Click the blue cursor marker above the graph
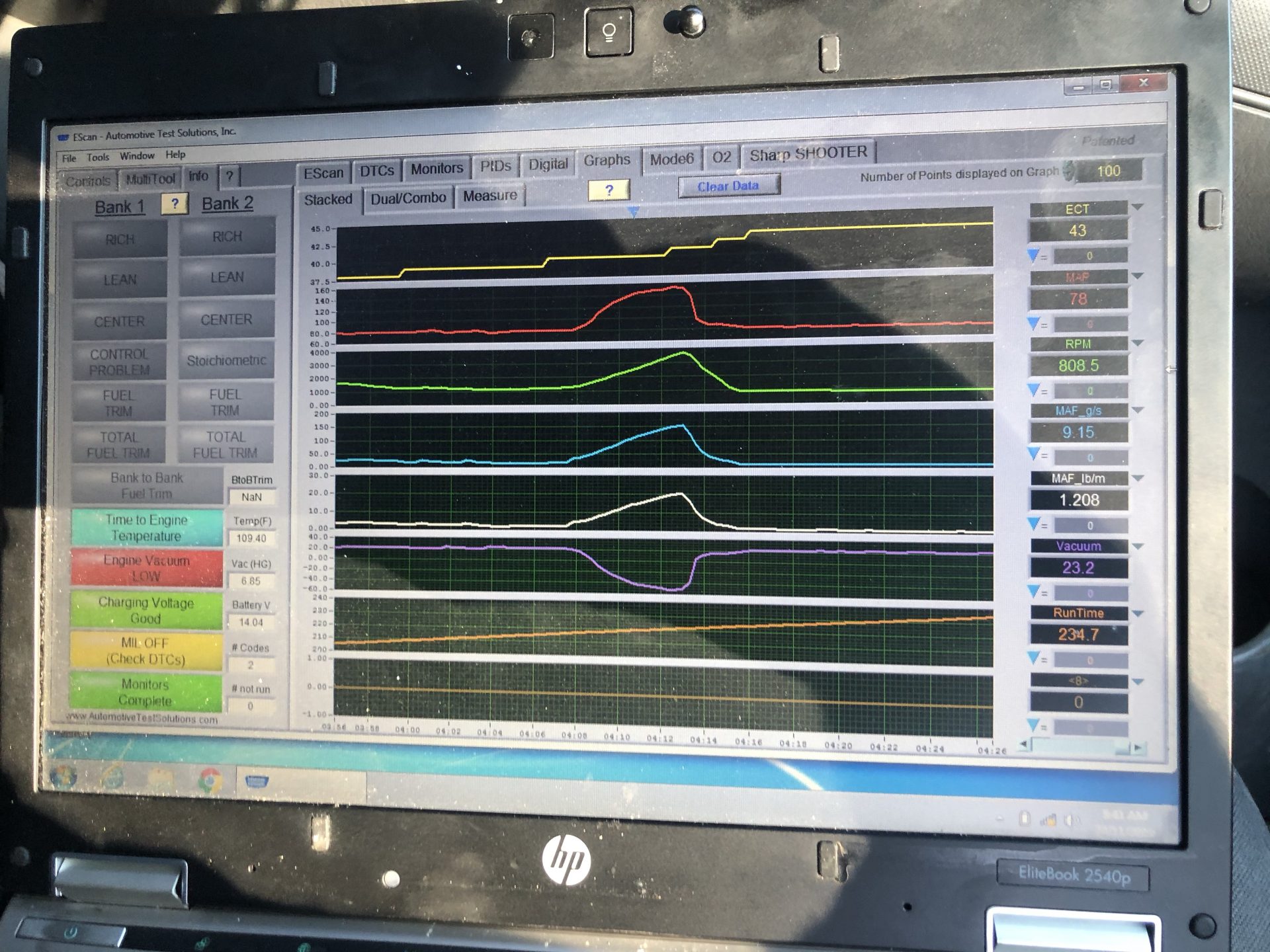The height and width of the screenshot is (952, 1270). click(x=633, y=212)
